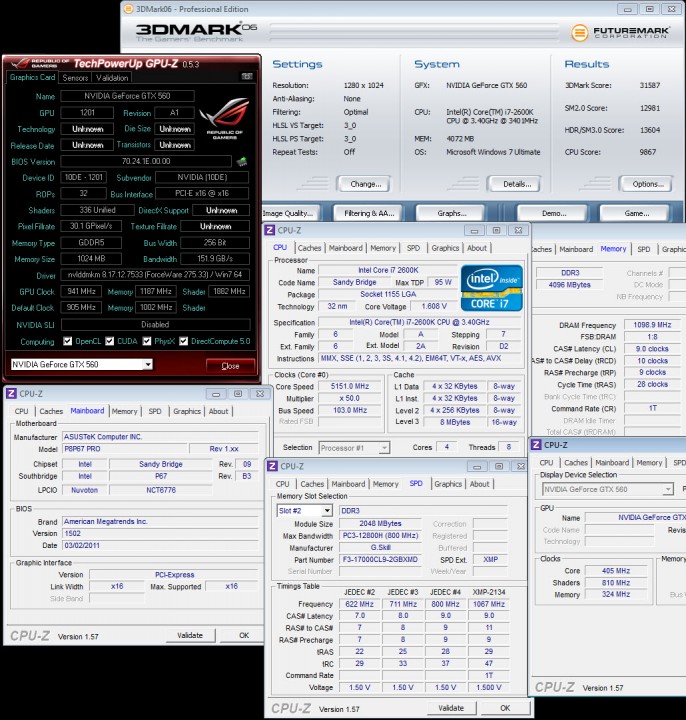The height and width of the screenshot is (720, 686).
Task: Click the Game... button in 3DMark06
Action: tap(636, 213)
